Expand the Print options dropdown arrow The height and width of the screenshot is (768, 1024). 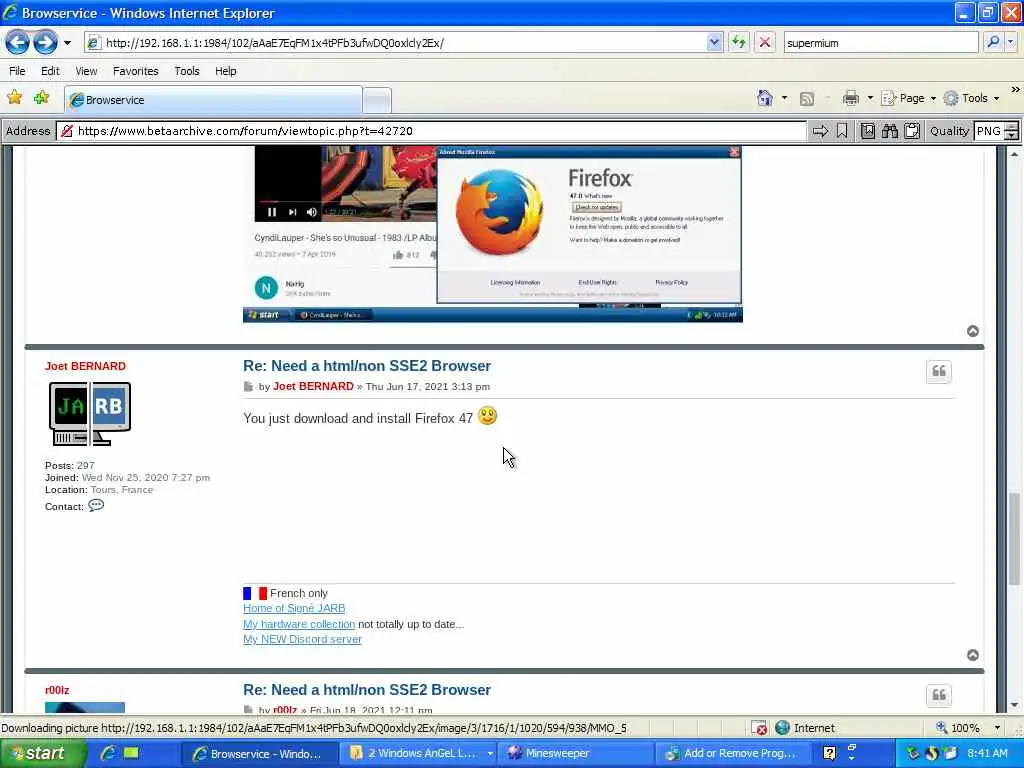pyautogui.click(x=870, y=99)
